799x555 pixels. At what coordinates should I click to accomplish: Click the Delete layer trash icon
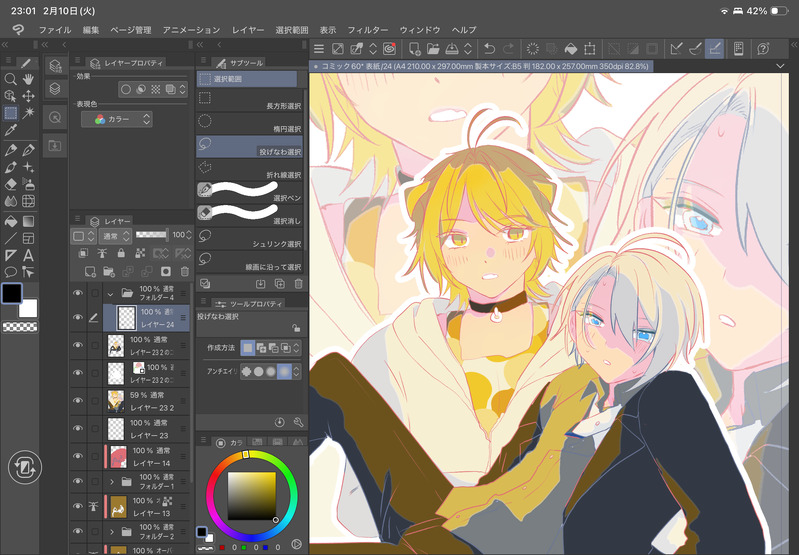click(184, 272)
